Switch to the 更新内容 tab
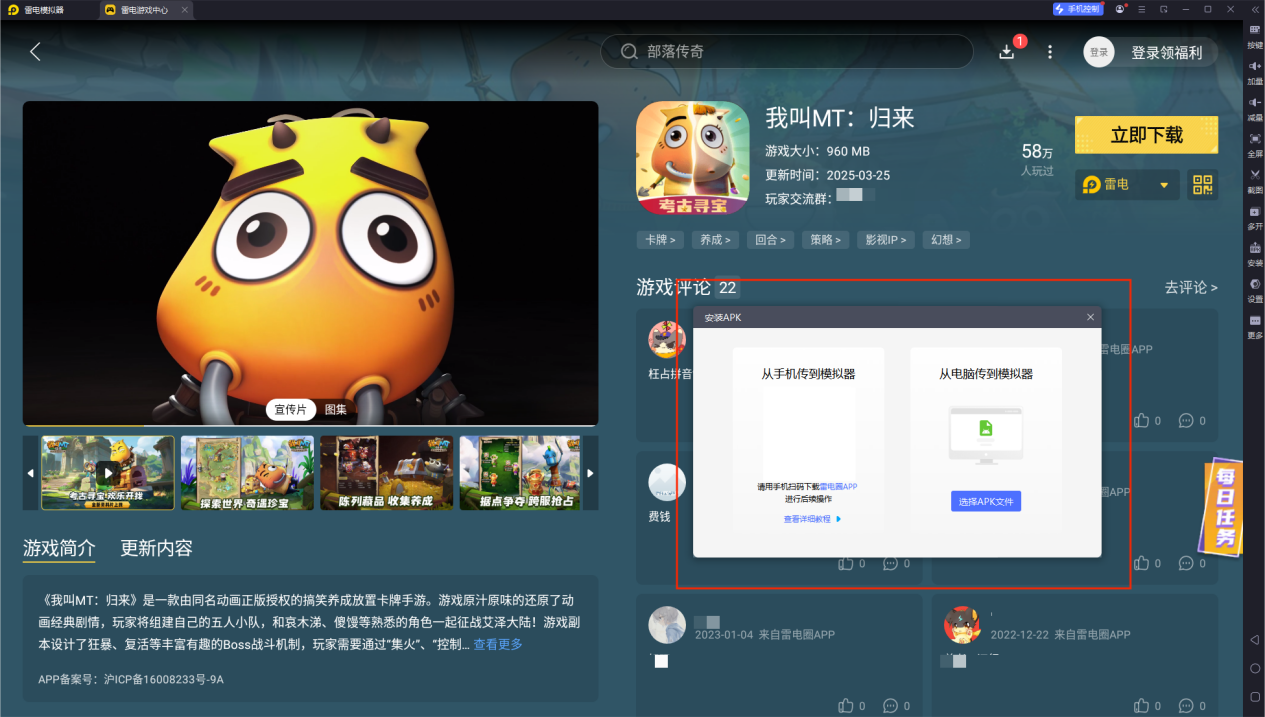The width and height of the screenshot is (1265, 717). [157, 548]
